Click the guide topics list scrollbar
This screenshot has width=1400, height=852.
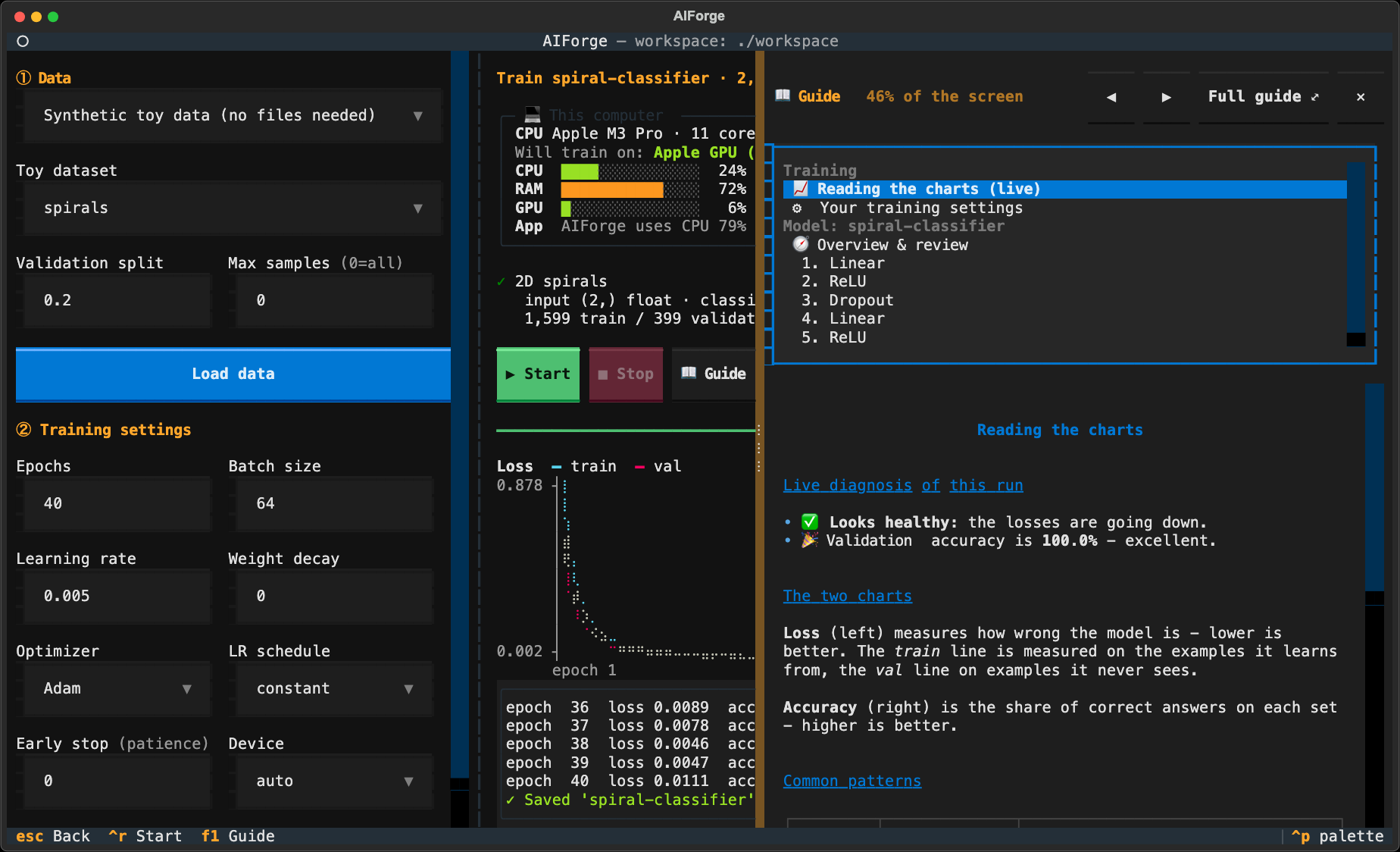[x=1356, y=254]
